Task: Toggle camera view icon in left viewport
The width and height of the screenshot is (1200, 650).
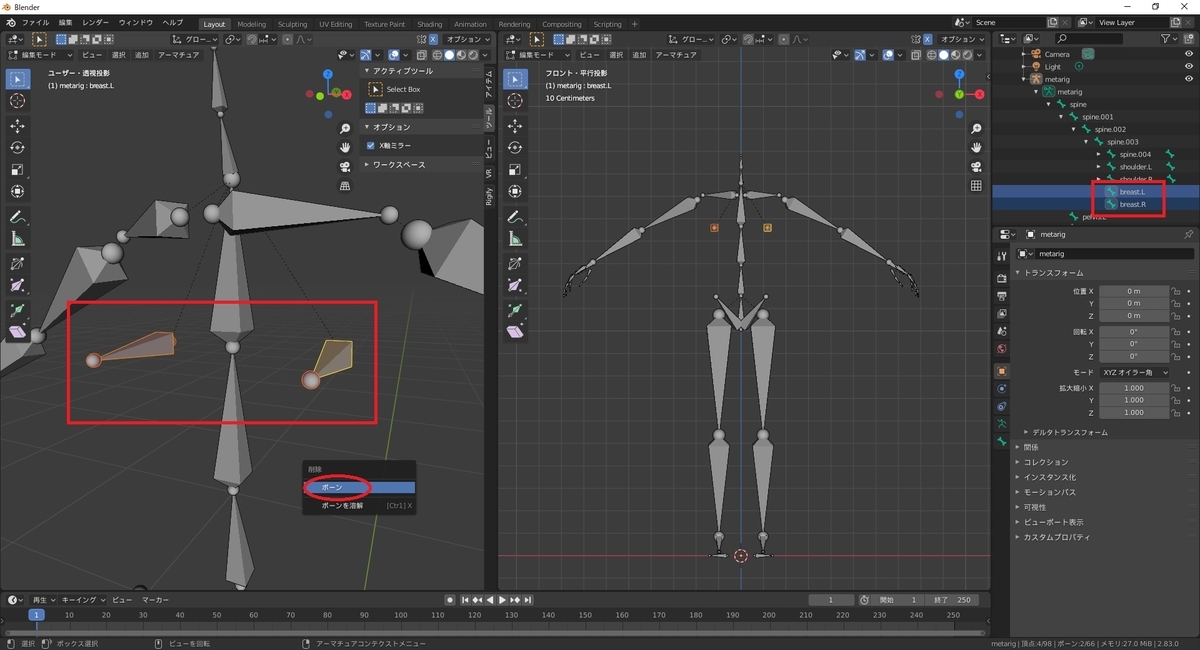Action: 345,167
